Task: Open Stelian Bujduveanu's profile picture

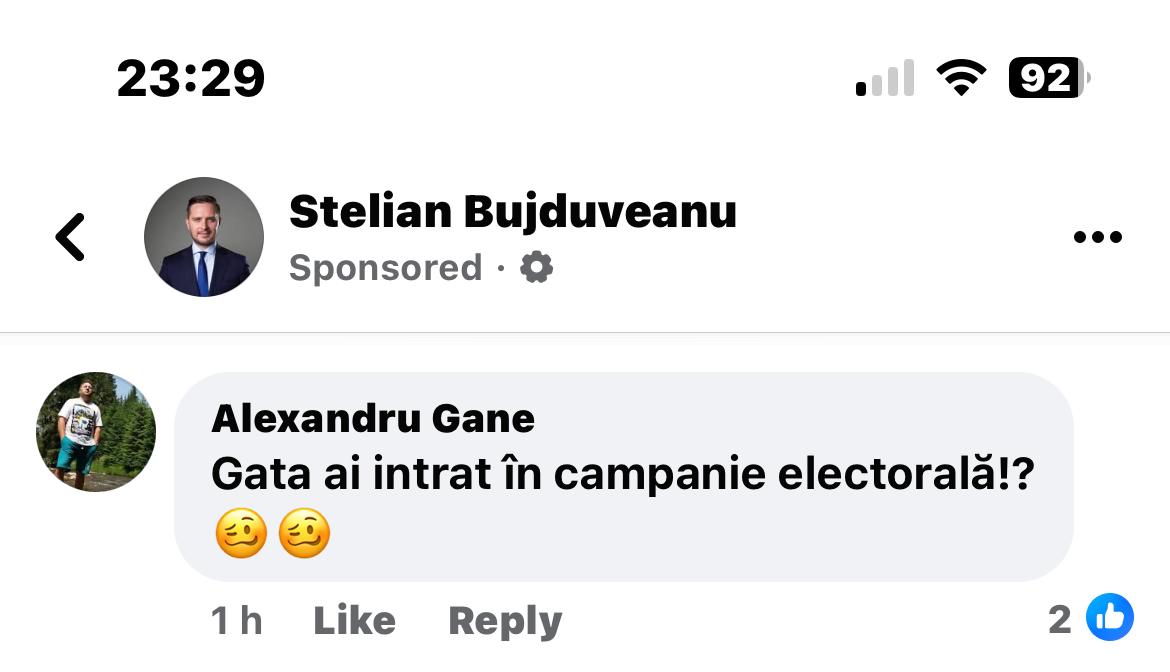Action: tap(204, 237)
